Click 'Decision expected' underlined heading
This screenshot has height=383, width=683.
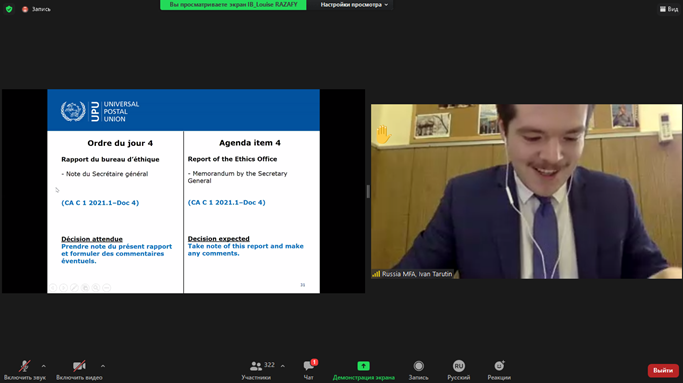coord(219,238)
